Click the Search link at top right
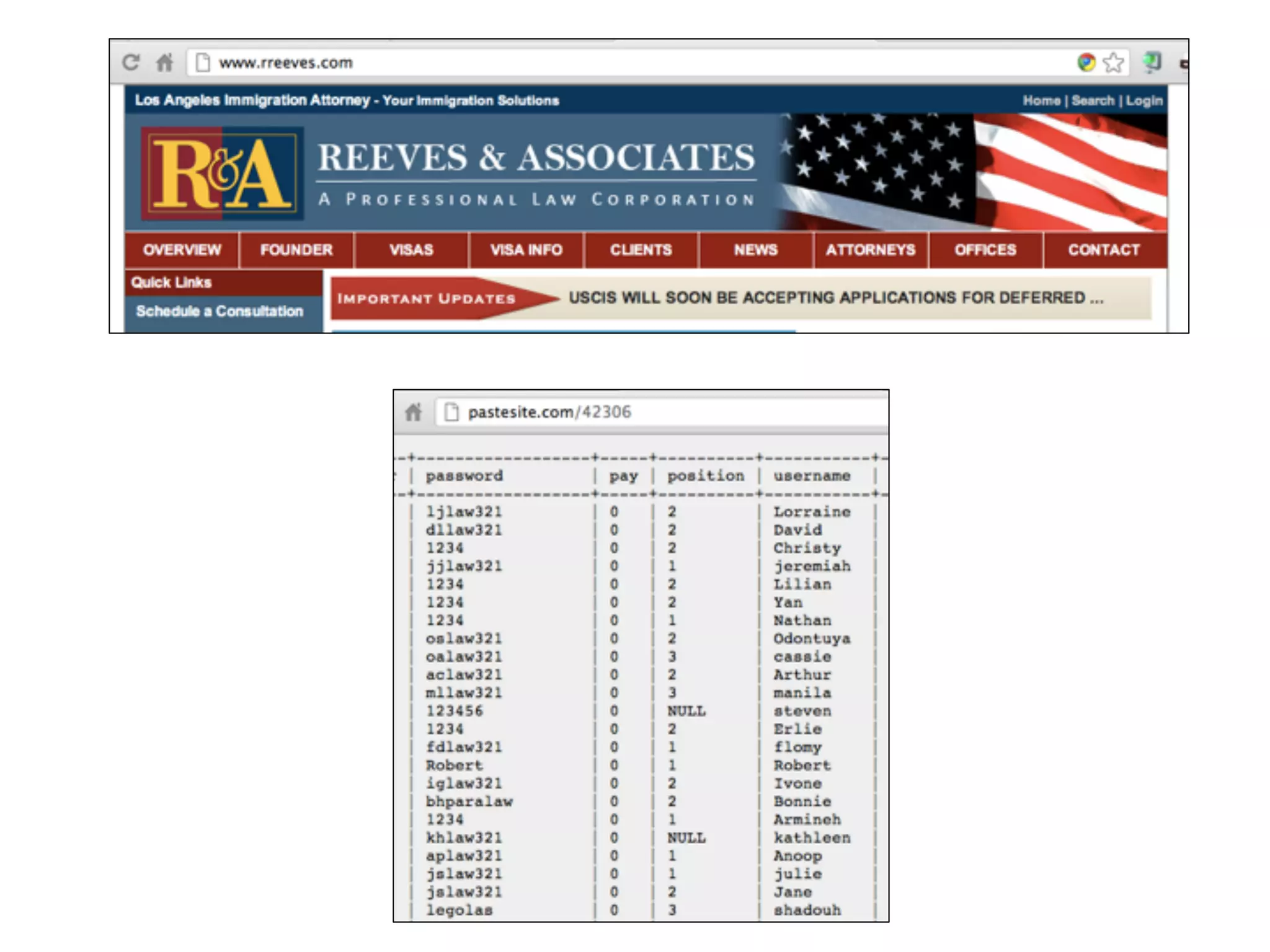1270x952 pixels. 1093,100
